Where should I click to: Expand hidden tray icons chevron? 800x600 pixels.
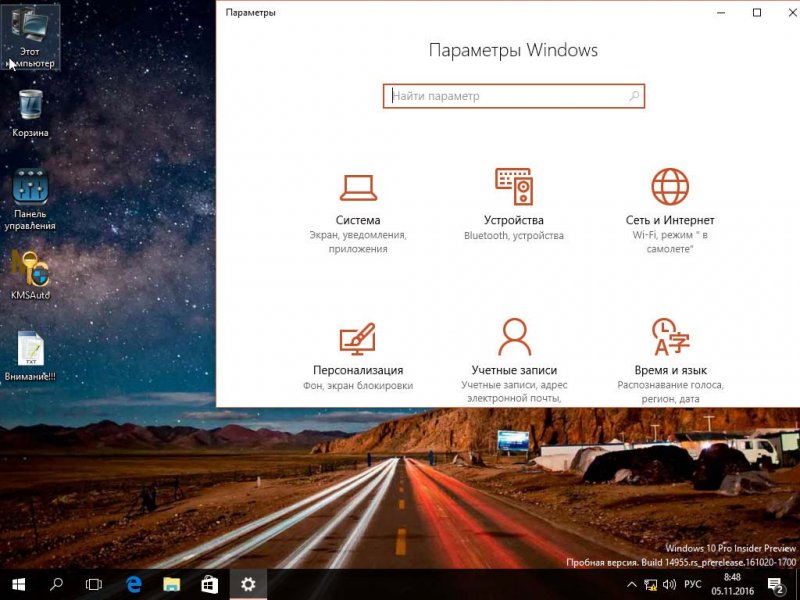[x=632, y=585]
